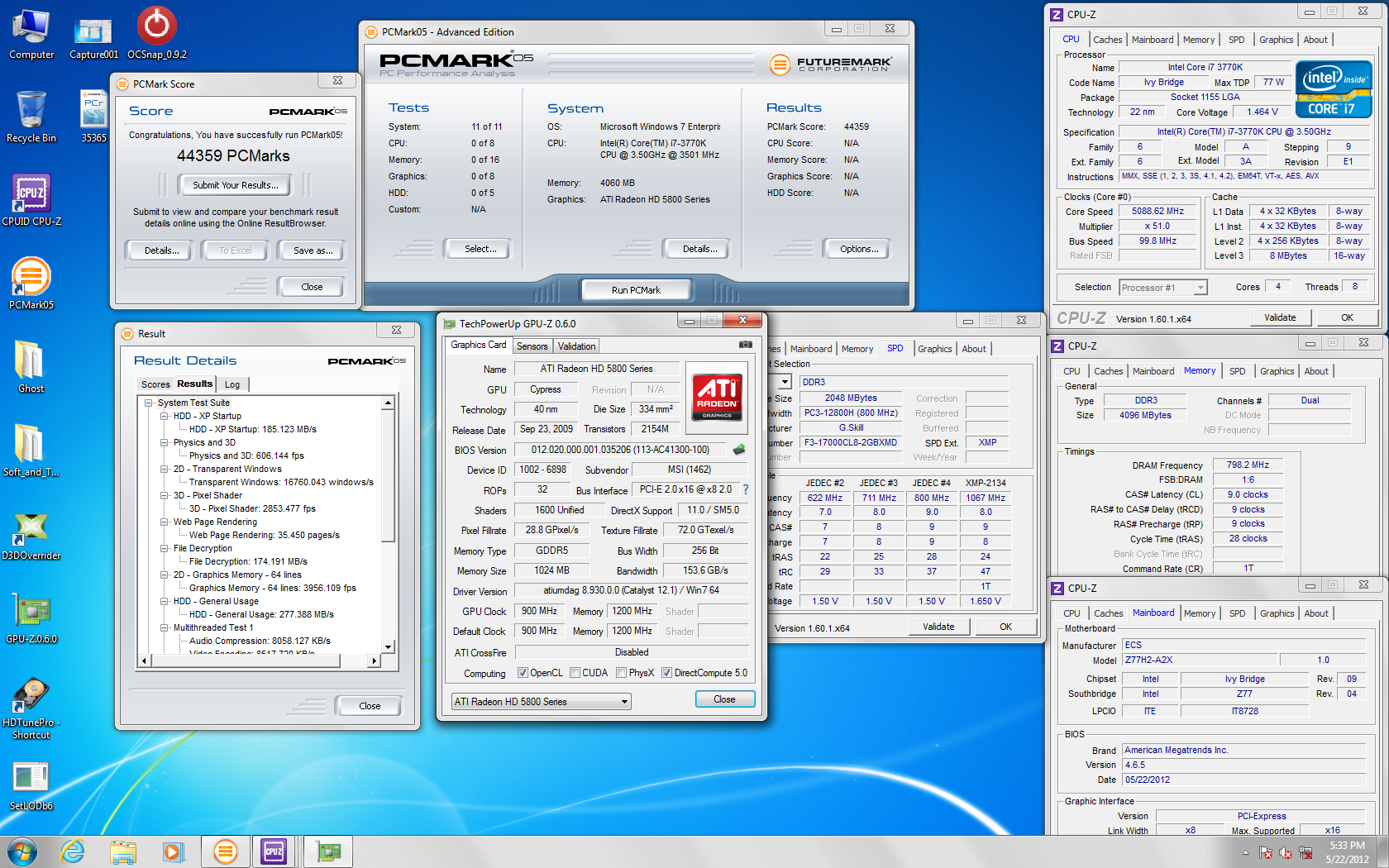
Task: Click OK in SPD CPU-Z window
Action: 1005,627
